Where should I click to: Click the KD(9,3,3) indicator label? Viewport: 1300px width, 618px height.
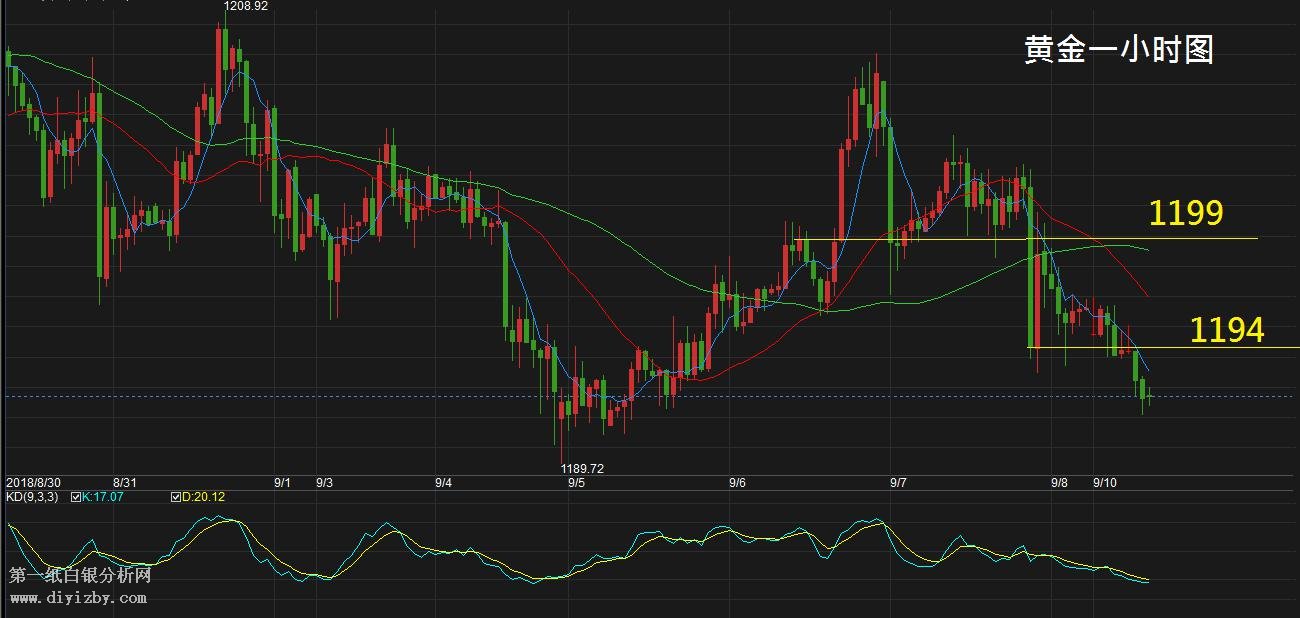pyautogui.click(x=34, y=496)
